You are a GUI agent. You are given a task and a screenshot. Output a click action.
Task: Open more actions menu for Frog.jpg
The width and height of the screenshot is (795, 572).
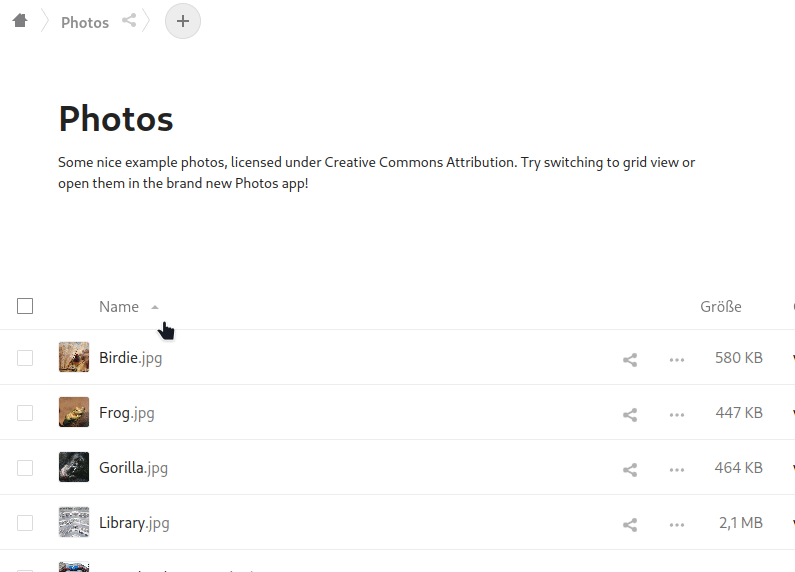pos(677,414)
